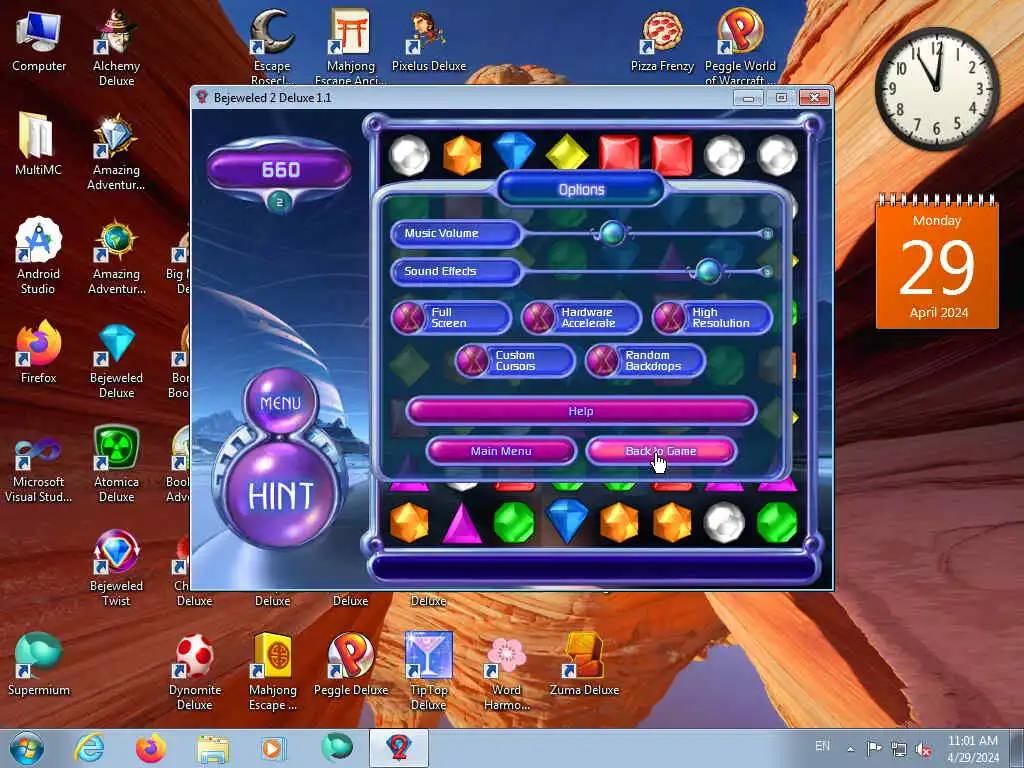Select Peggle Deluxe shortcut
The image size is (1024, 768).
[x=351, y=665]
